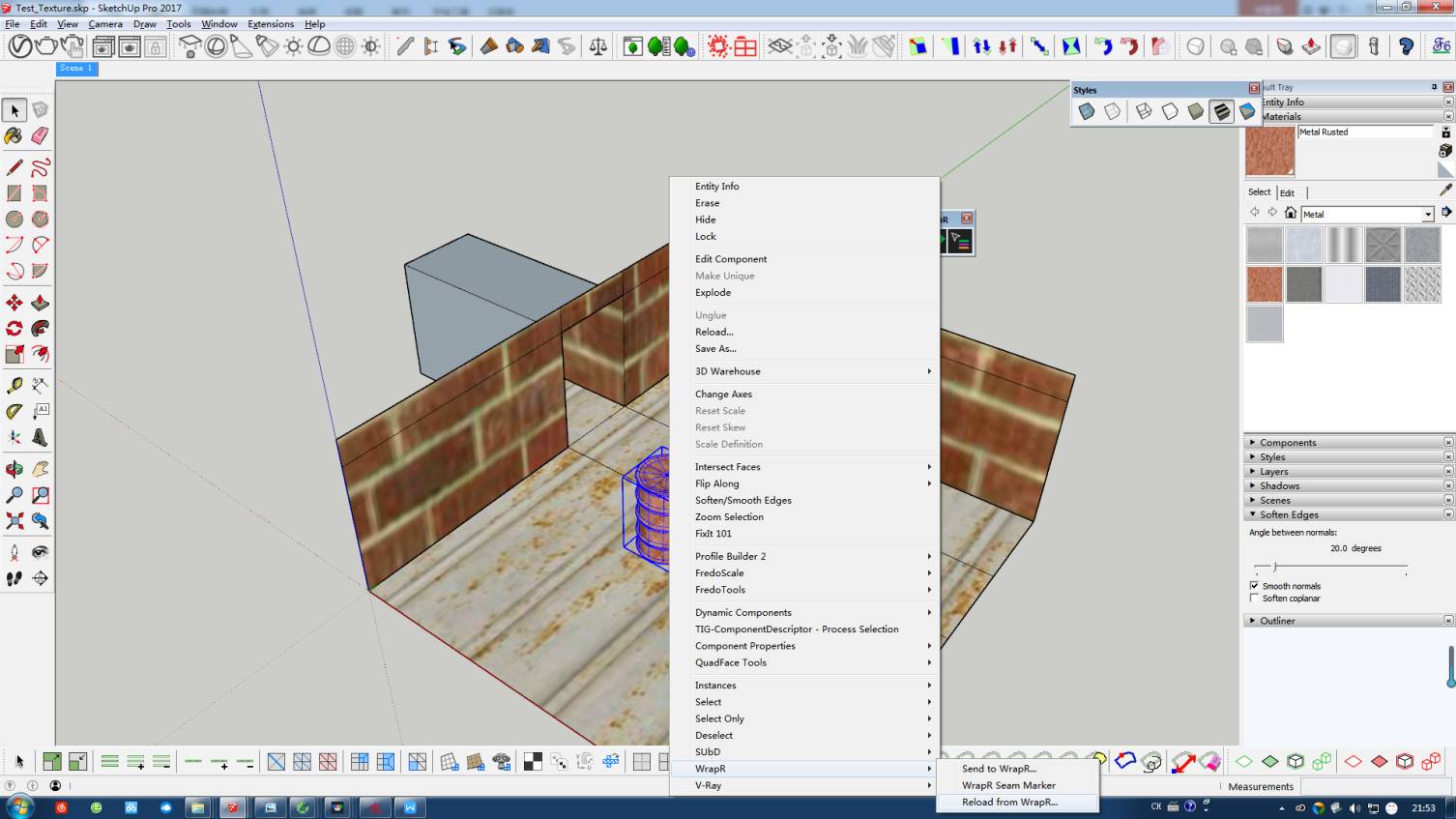
Task: Click Explode in the context menu
Action: (713, 293)
